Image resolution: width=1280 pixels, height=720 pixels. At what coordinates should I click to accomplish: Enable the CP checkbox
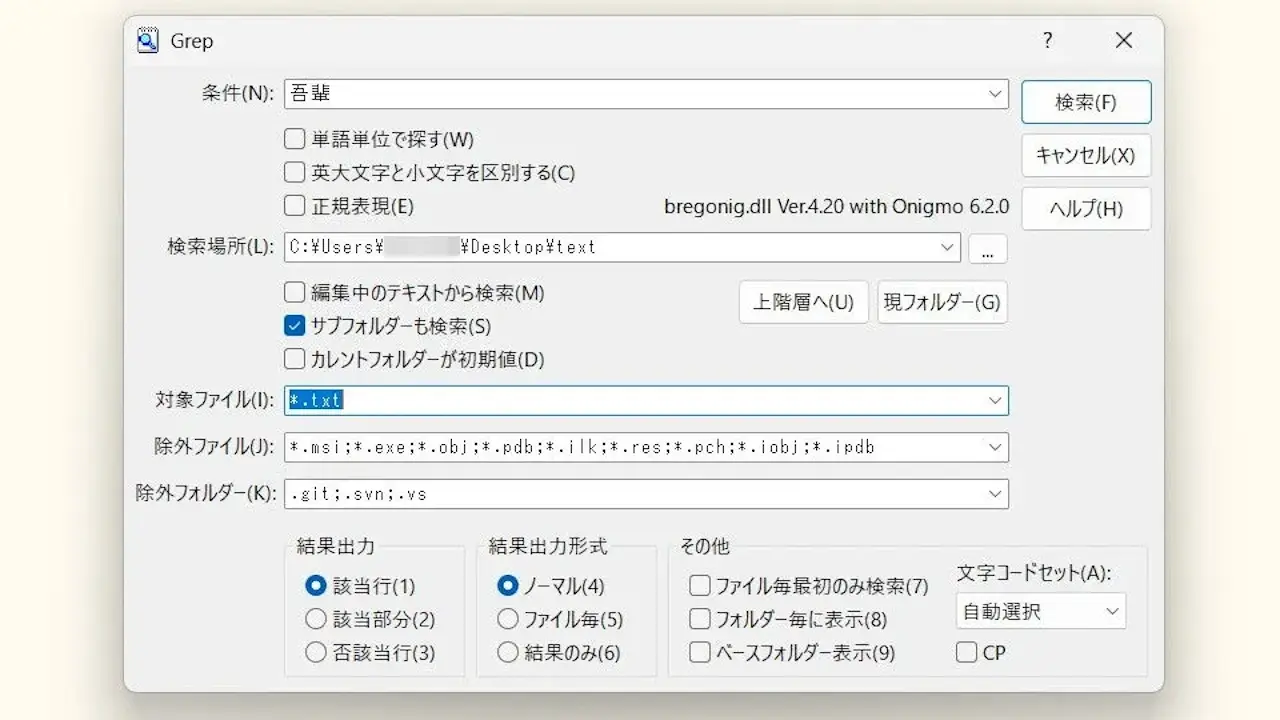pyautogui.click(x=966, y=651)
